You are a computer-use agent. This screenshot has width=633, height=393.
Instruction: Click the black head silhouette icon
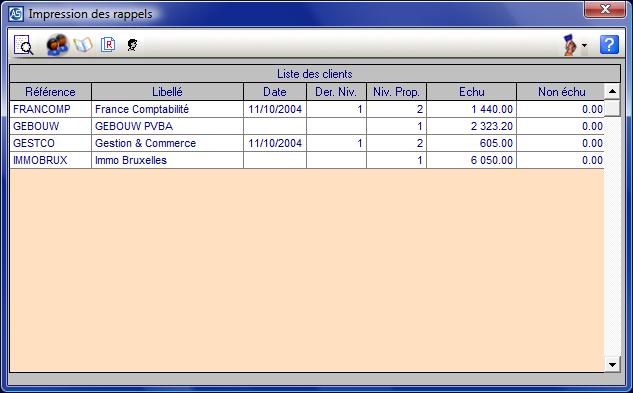[x=132, y=44]
